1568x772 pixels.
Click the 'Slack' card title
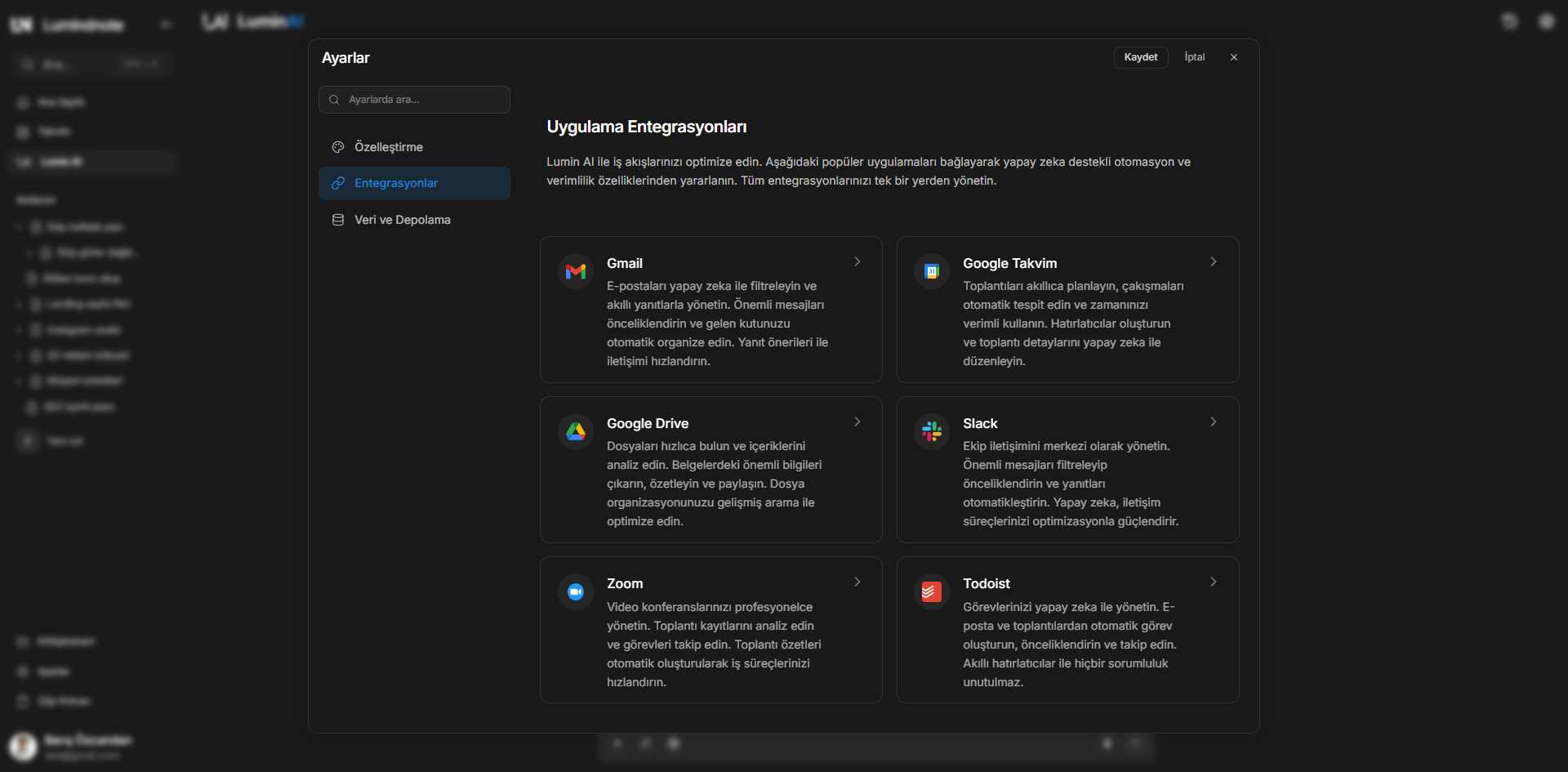pyautogui.click(x=980, y=423)
